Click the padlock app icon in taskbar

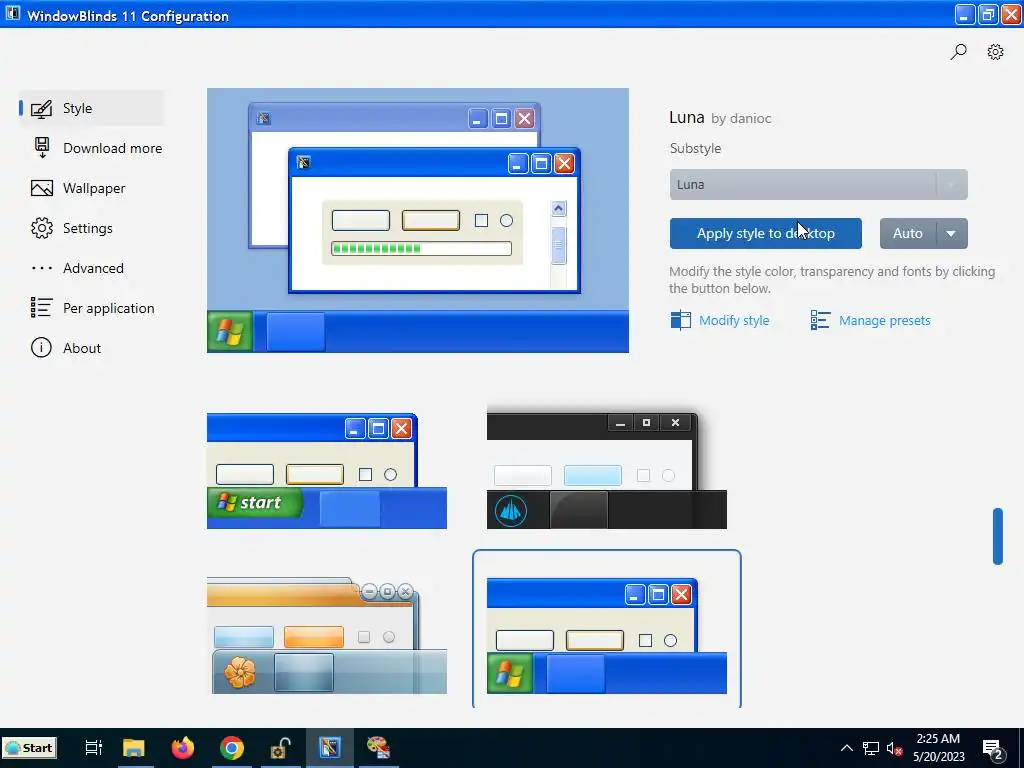281,748
